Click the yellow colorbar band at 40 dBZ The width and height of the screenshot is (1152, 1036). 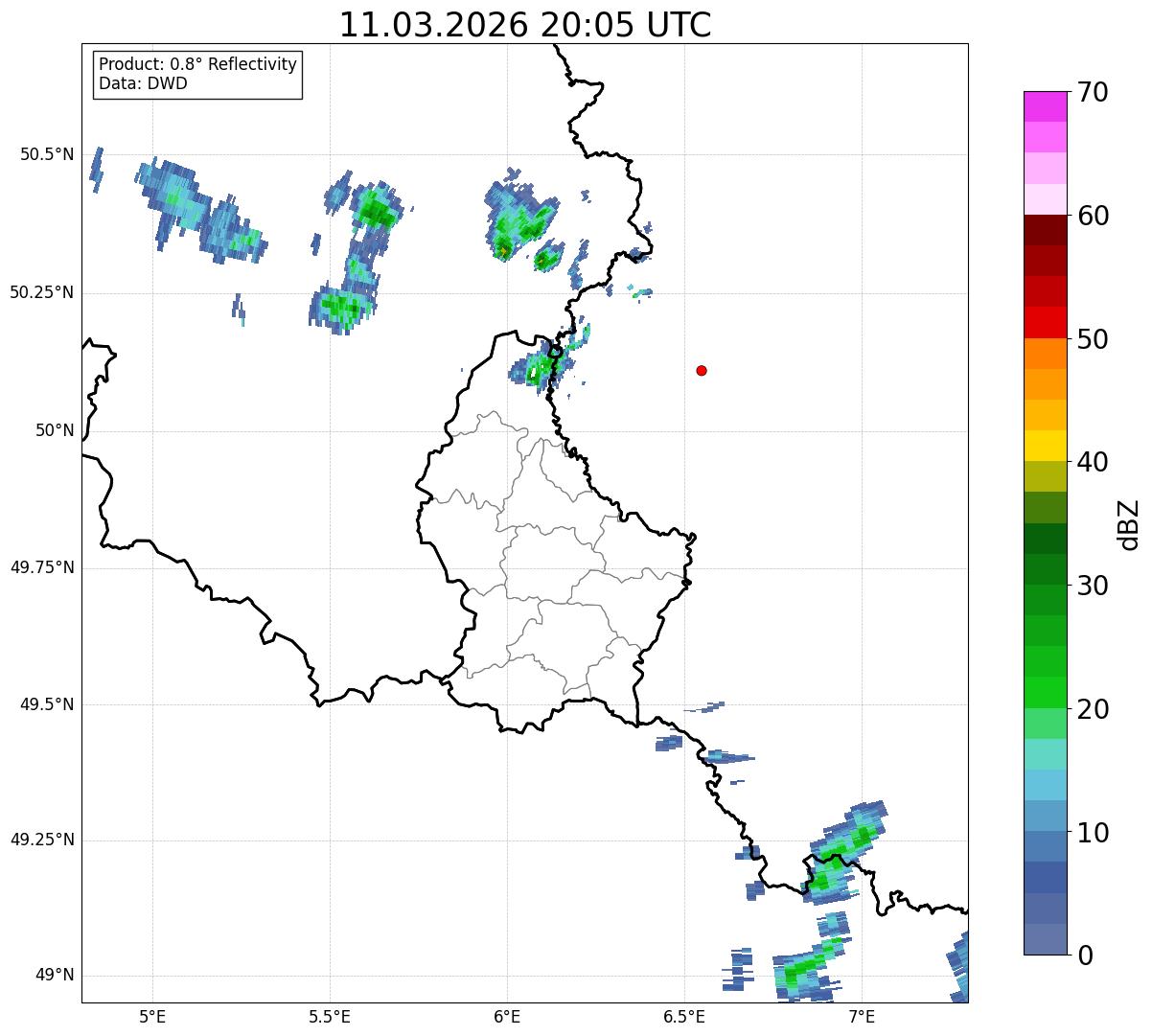(1045, 447)
